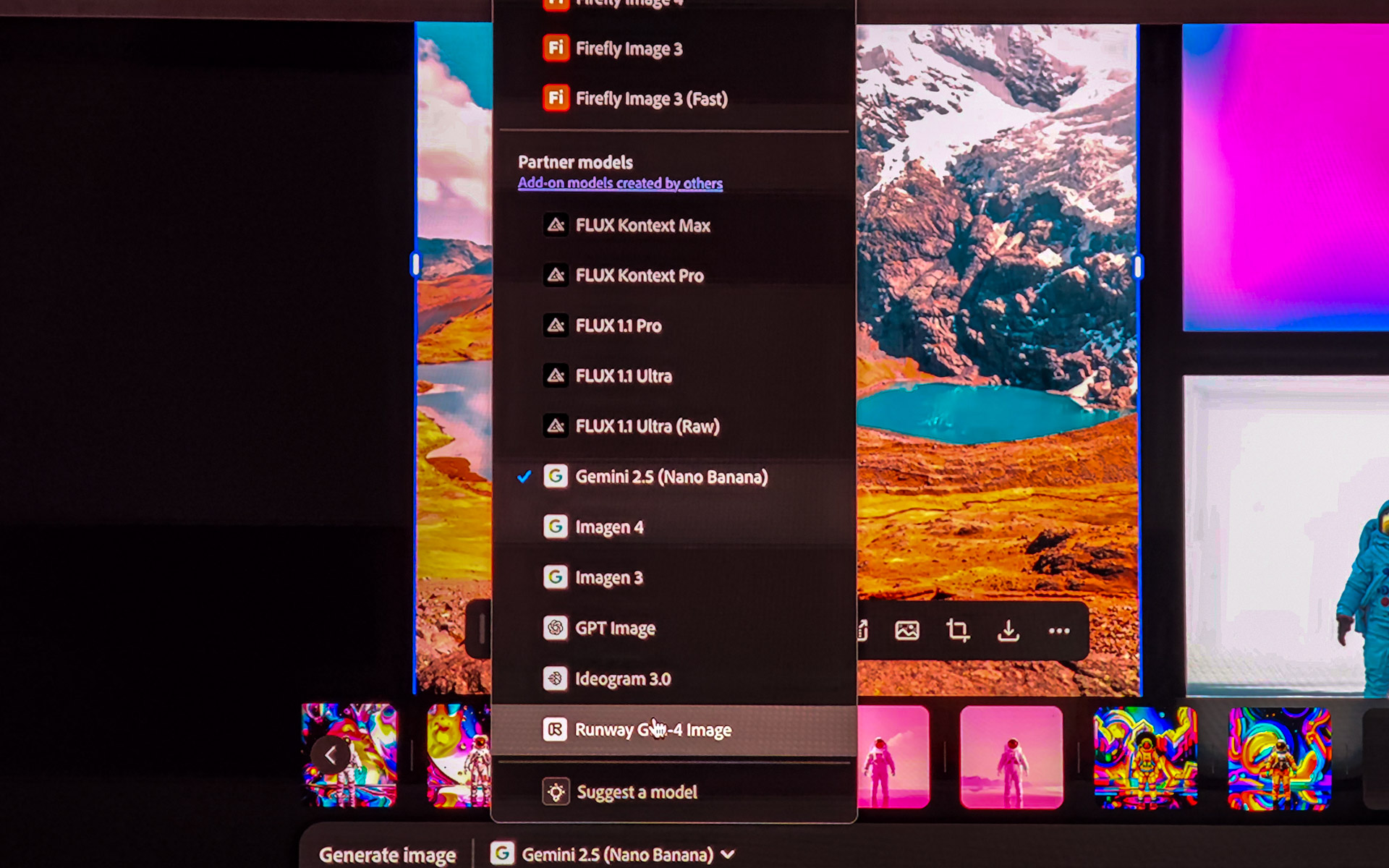Image resolution: width=1389 pixels, height=868 pixels.
Task: Click the OpenAI logo next to GPT Image
Action: 555,628
